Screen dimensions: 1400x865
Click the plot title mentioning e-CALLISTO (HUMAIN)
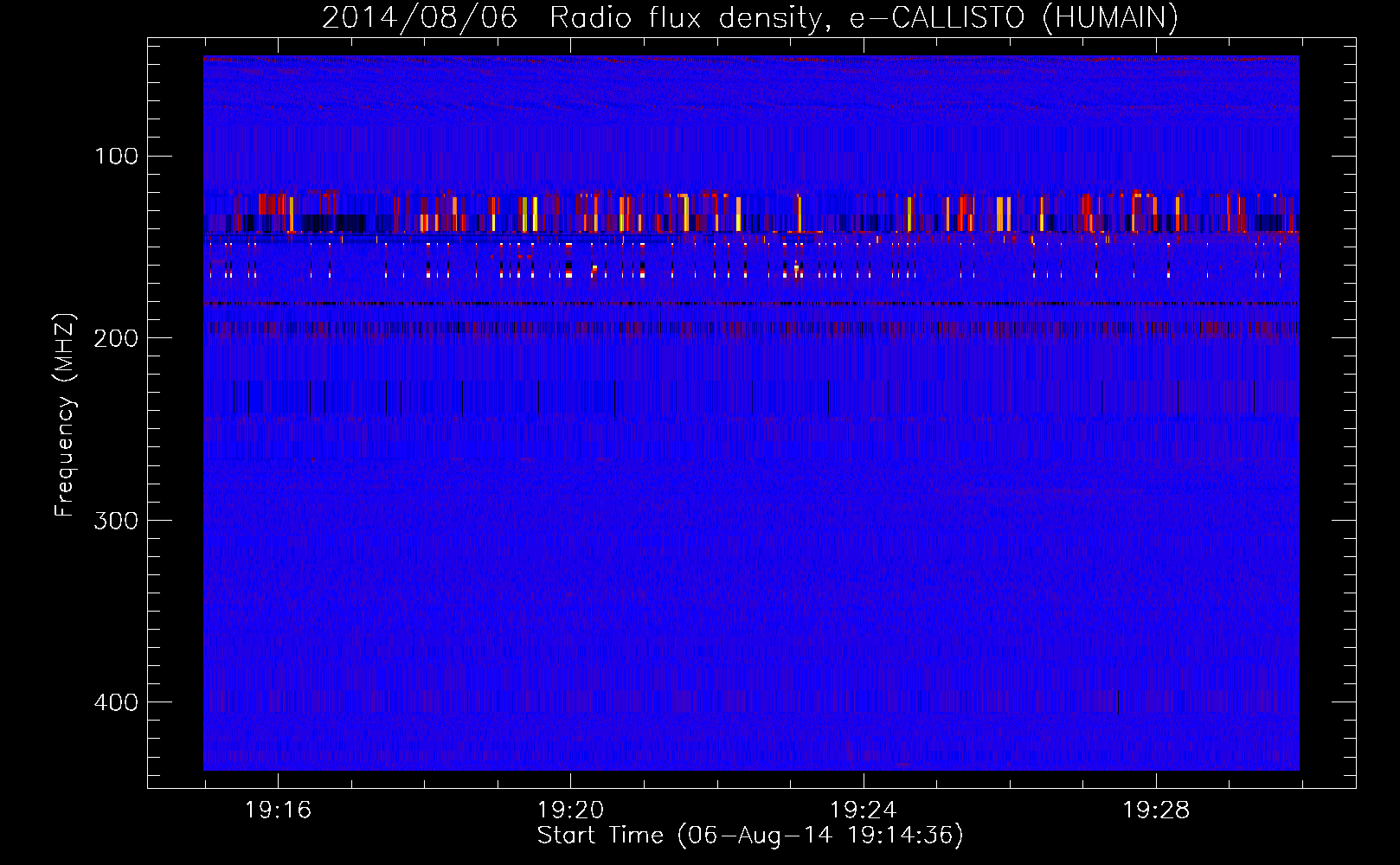(x=750, y=17)
